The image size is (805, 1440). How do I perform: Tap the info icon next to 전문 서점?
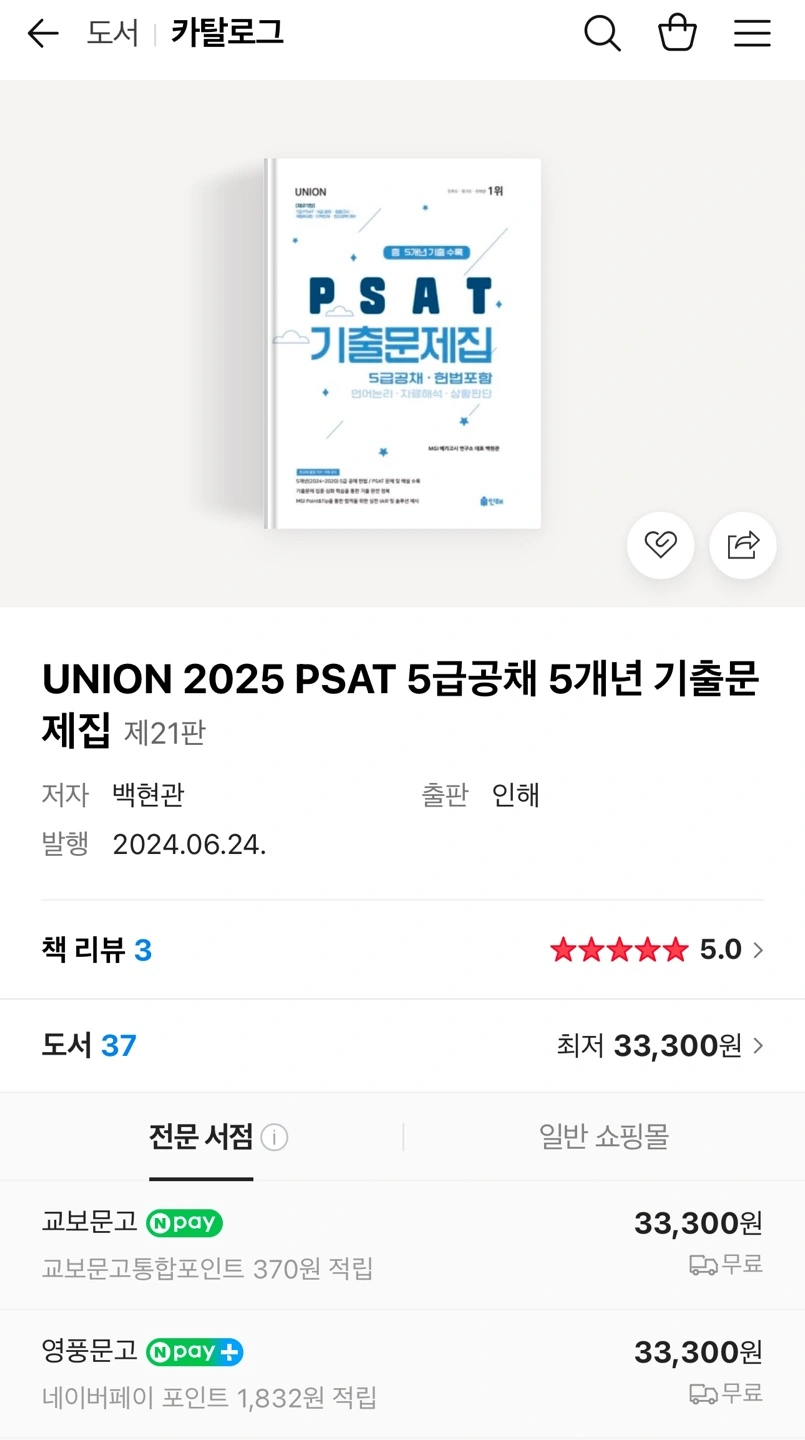tap(273, 1137)
